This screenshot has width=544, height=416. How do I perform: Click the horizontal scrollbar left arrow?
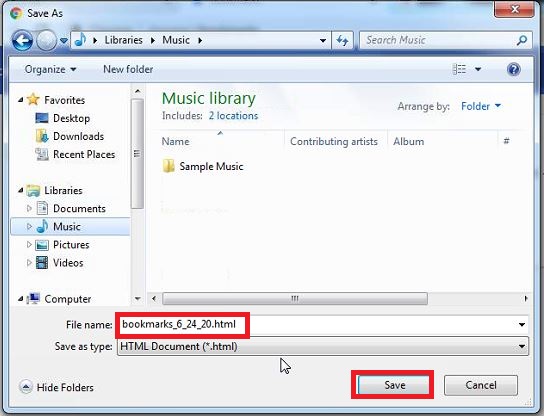tap(154, 298)
